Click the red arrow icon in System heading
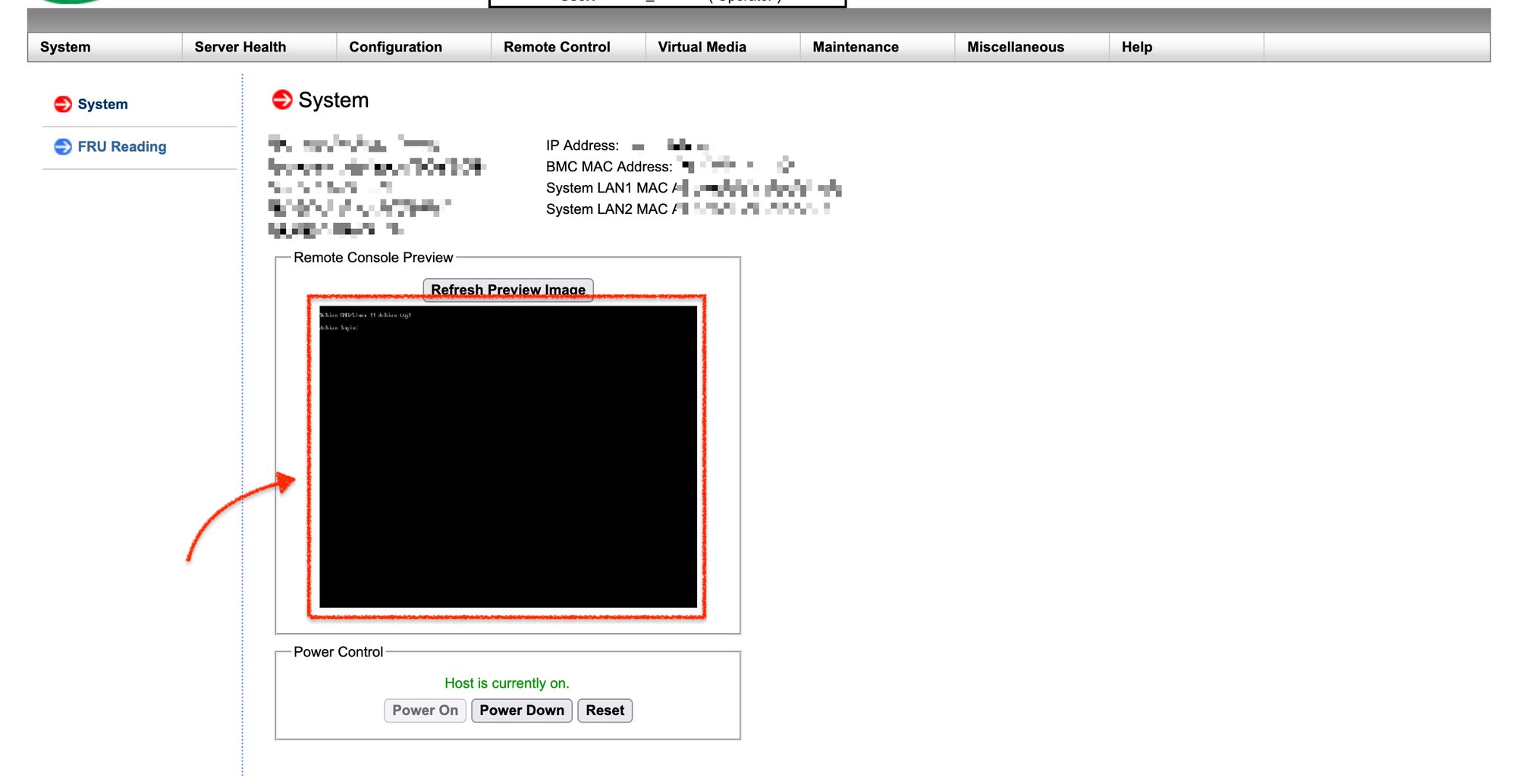This screenshot has height=784, width=1517. [282, 100]
